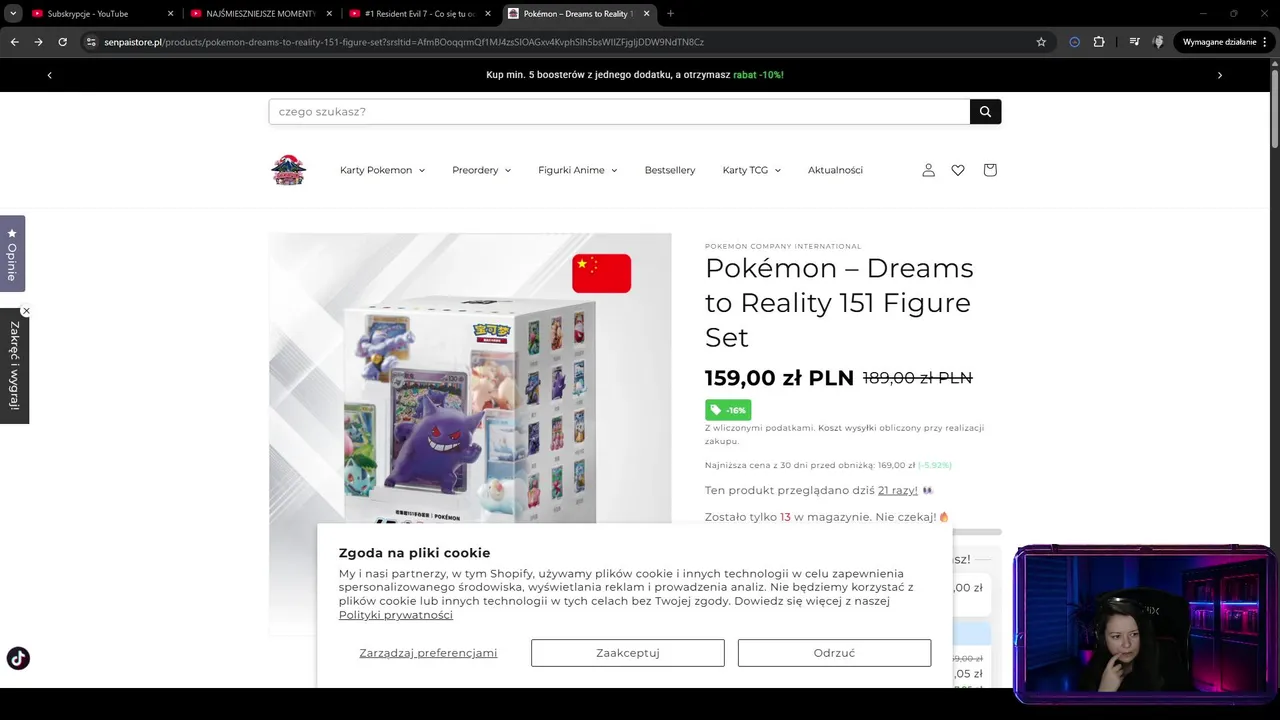Open the 'Zakręć i wygraj!' side tab
Image resolution: width=1280 pixels, height=720 pixels.
[x=14, y=365]
